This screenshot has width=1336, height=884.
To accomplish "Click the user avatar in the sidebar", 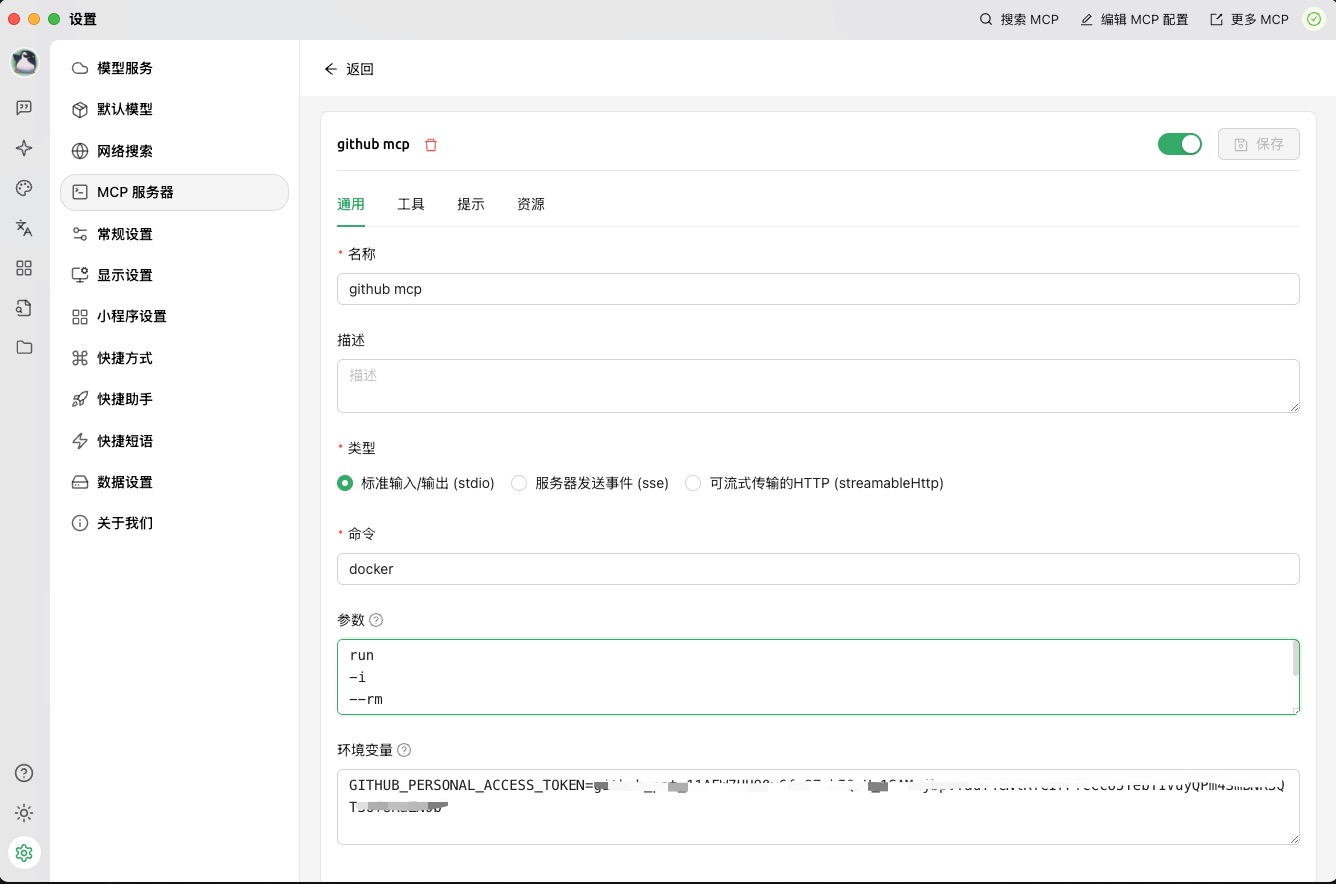I will tap(24, 63).
